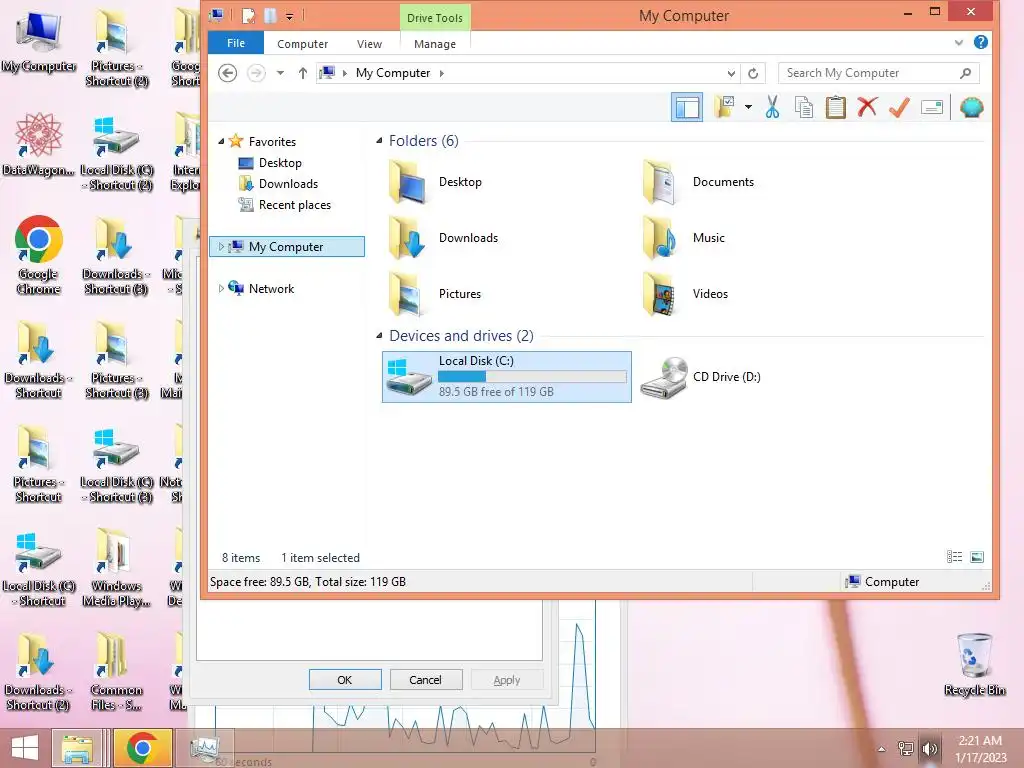Select the CD Drive (D:) icon
The height and width of the screenshot is (768, 1024).
[x=664, y=377]
